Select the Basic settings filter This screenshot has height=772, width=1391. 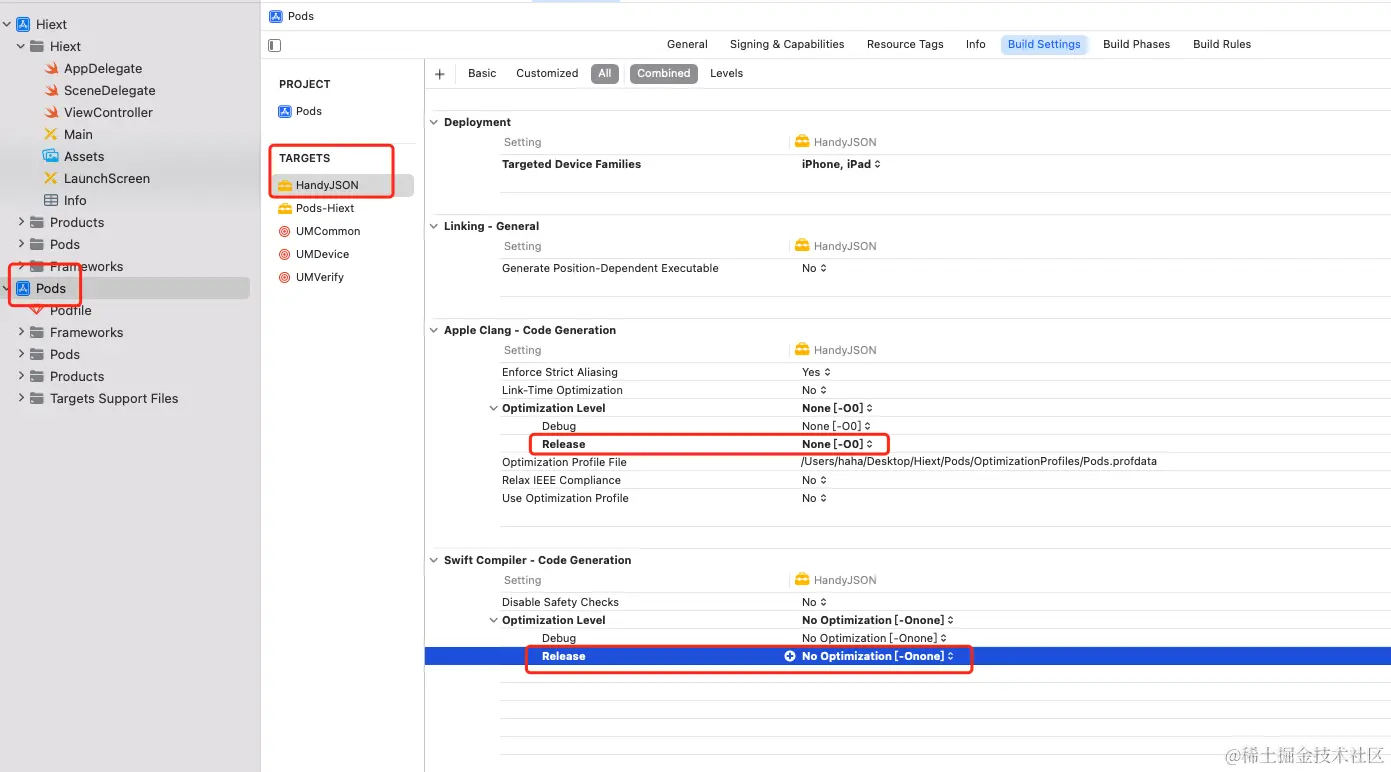tap(482, 73)
